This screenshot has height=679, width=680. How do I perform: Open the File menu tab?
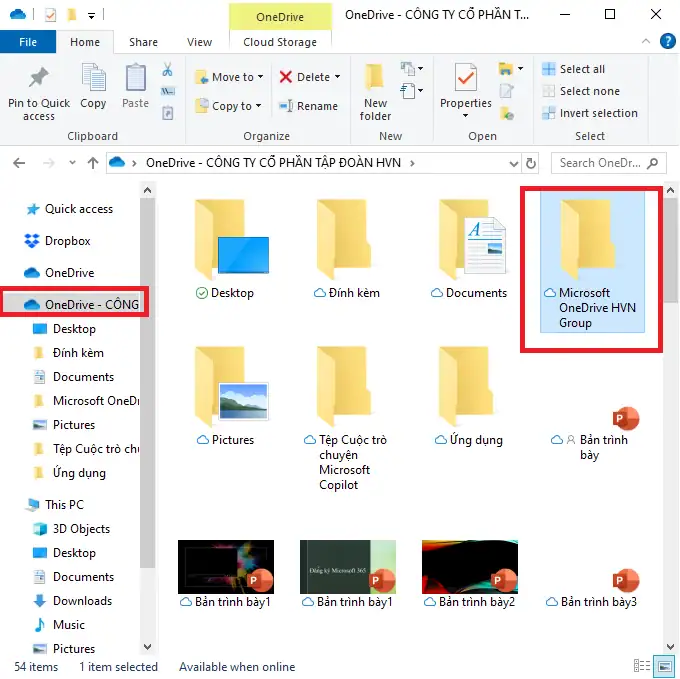[28, 42]
